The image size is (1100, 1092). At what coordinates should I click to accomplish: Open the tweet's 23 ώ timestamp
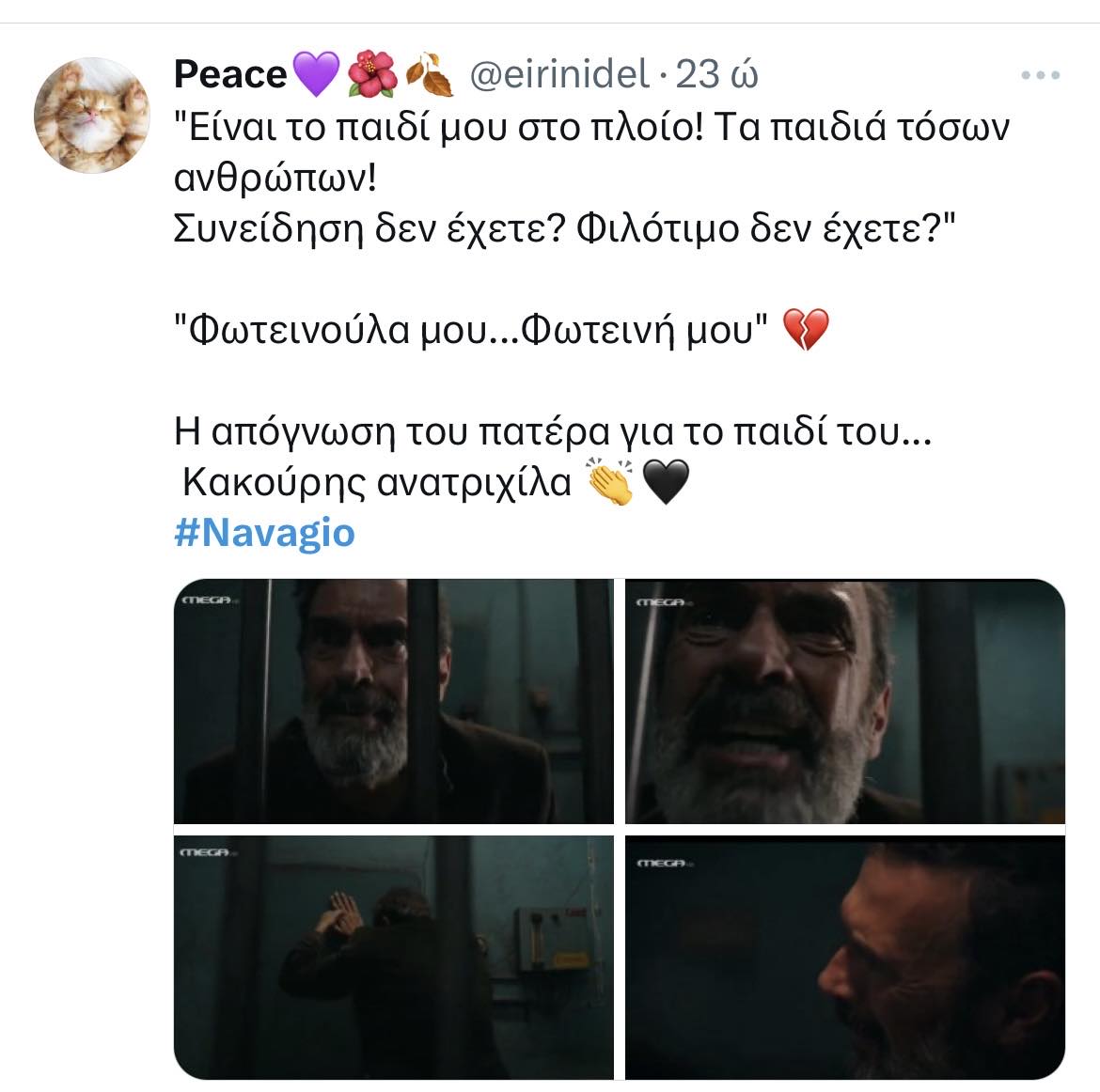pyautogui.click(x=716, y=73)
